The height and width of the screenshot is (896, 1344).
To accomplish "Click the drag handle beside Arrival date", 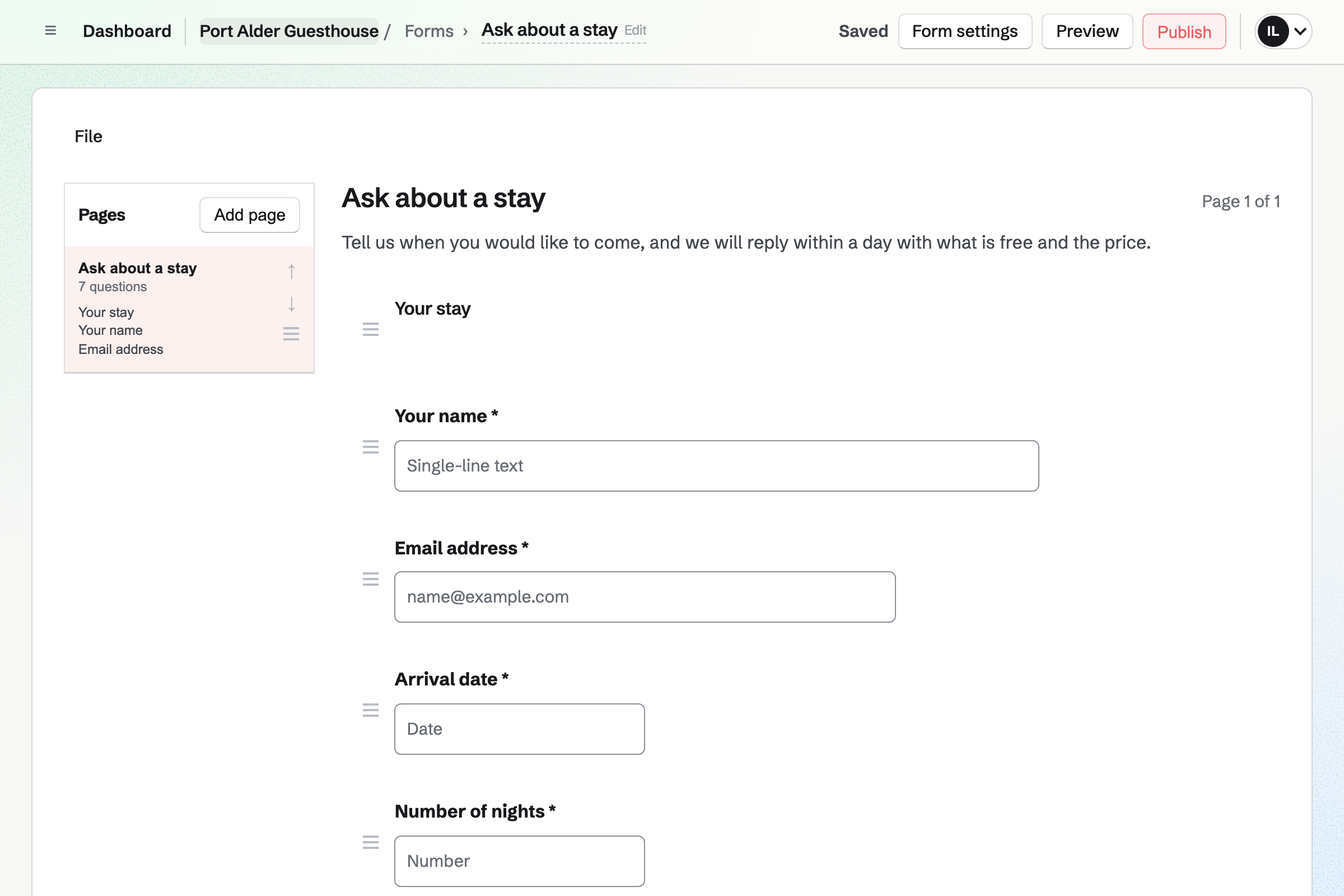I will pyautogui.click(x=371, y=710).
